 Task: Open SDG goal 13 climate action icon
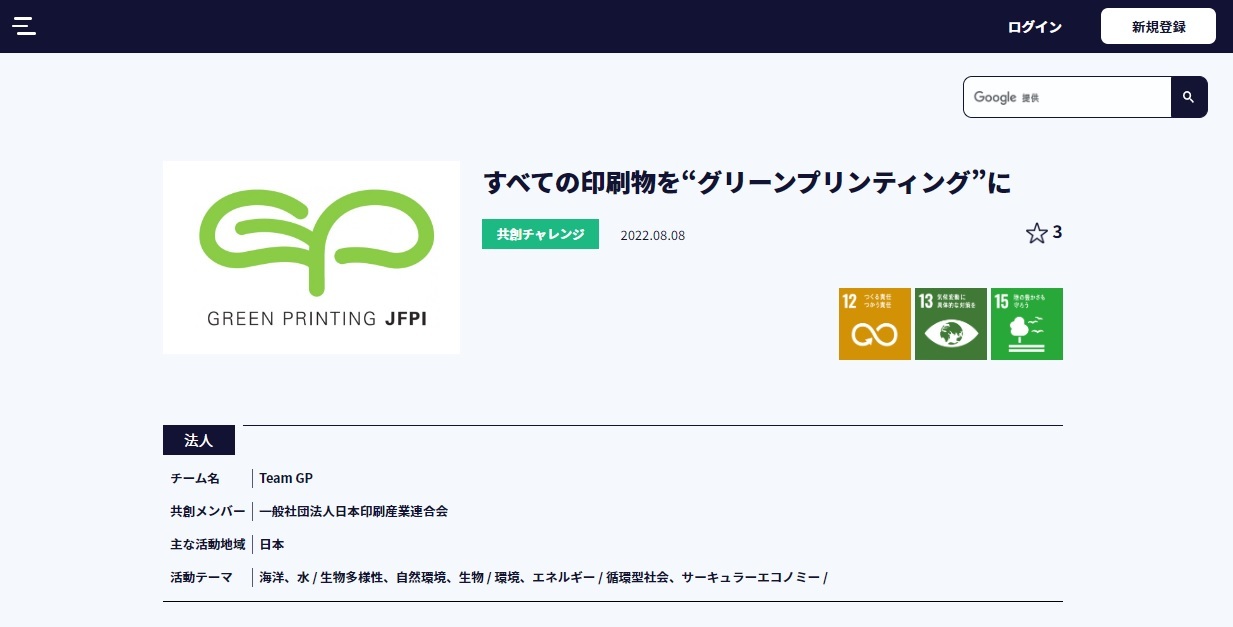[x=951, y=324]
